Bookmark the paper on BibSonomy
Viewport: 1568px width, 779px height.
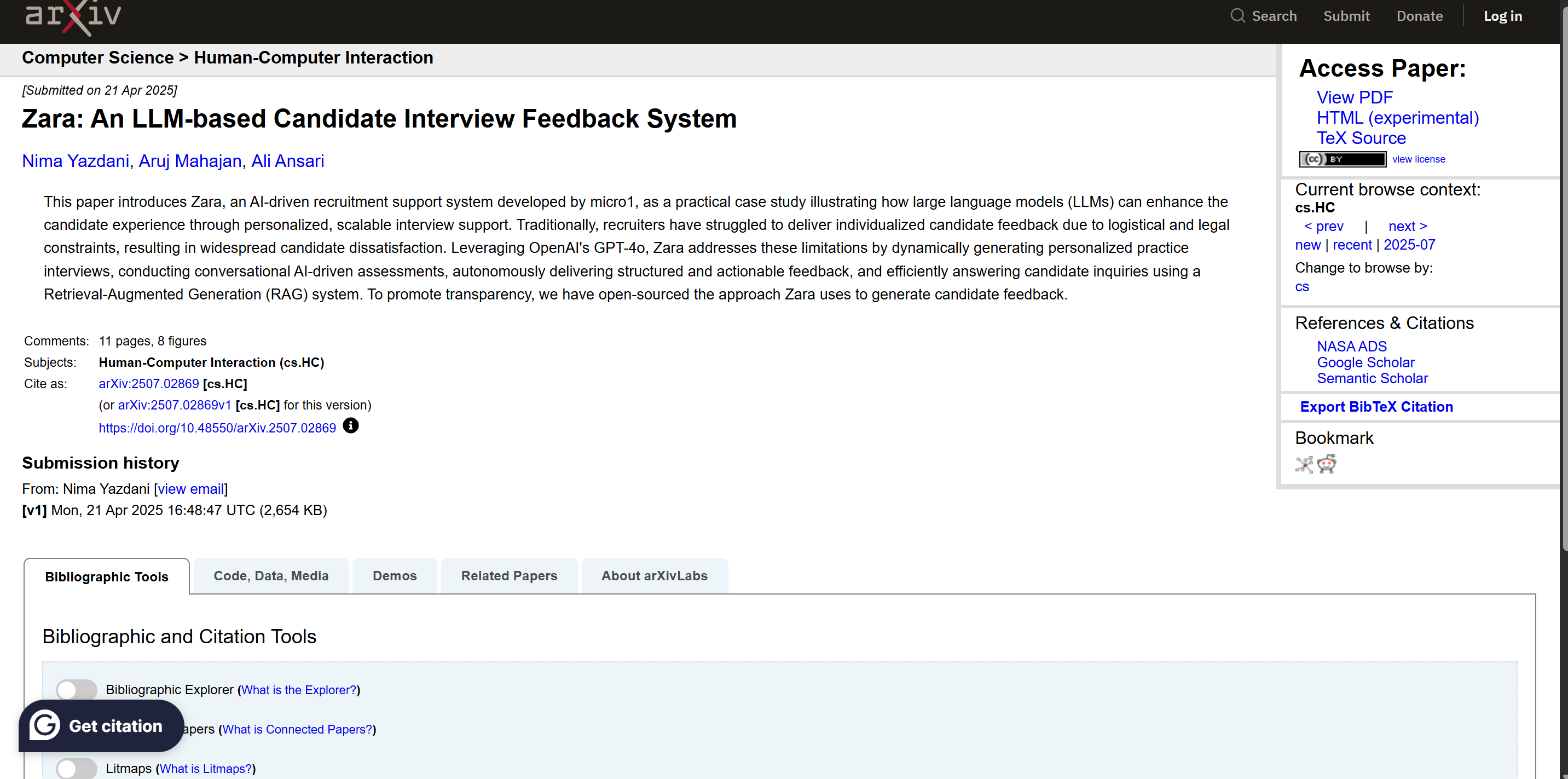coord(1304,465)
